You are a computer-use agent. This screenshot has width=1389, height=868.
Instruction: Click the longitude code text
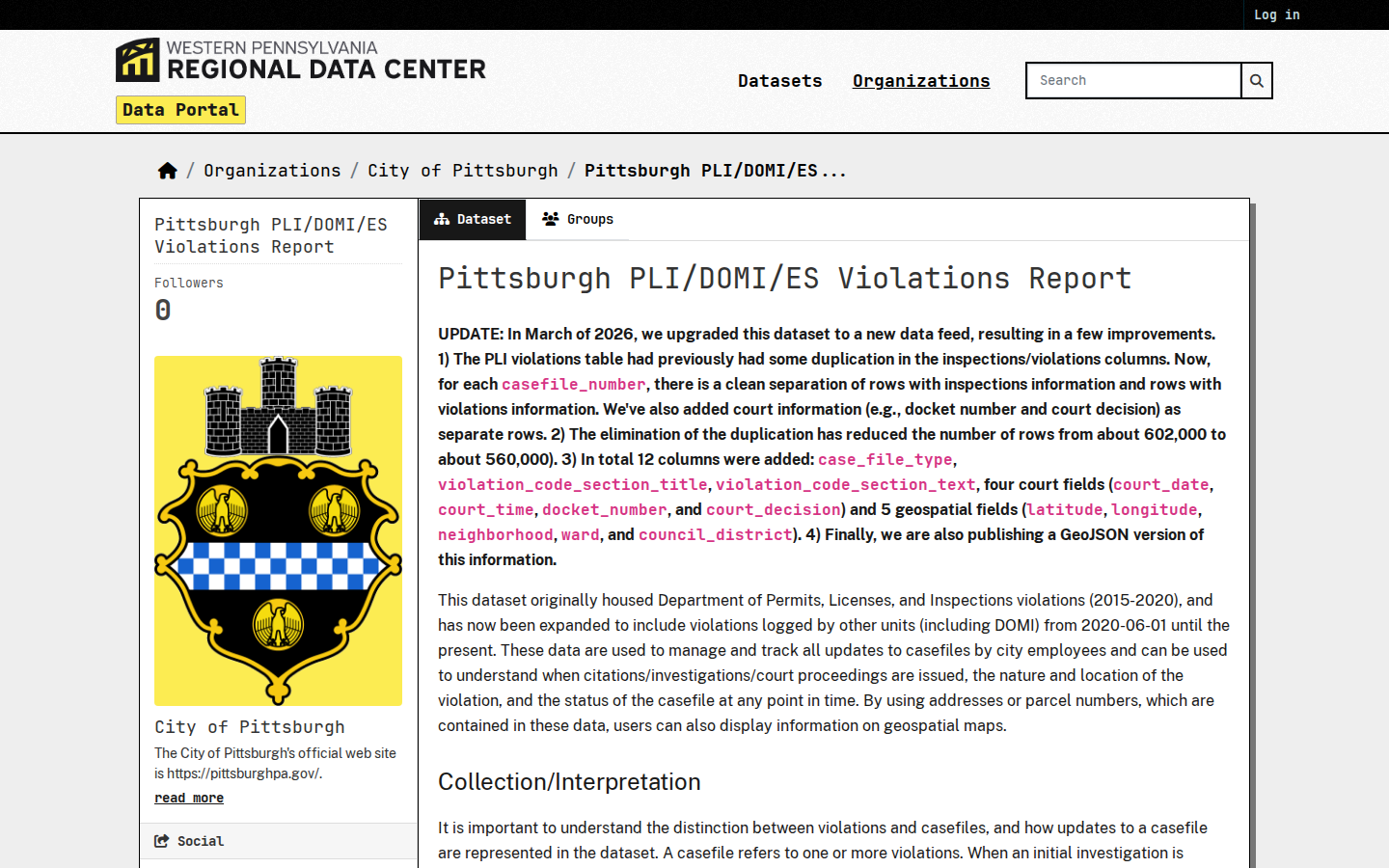click(x=1155, y=509)
